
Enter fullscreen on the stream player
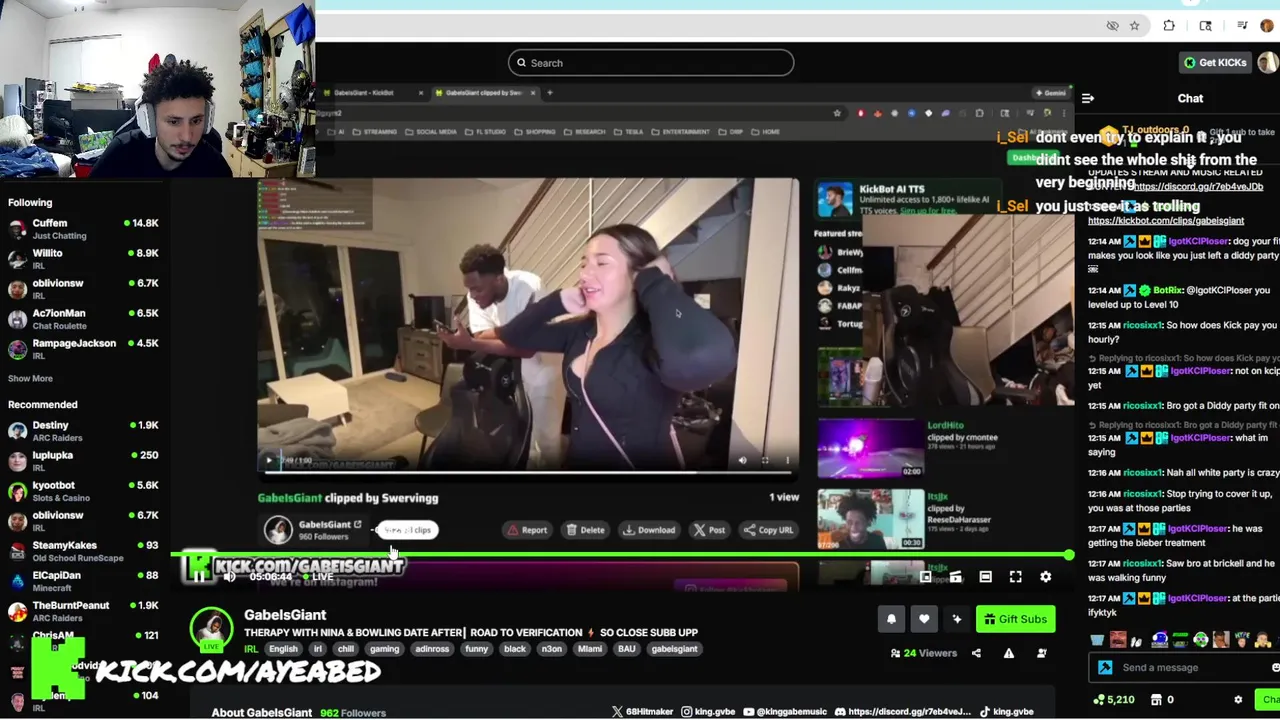pyautogui.click(x=1015, y=577)
